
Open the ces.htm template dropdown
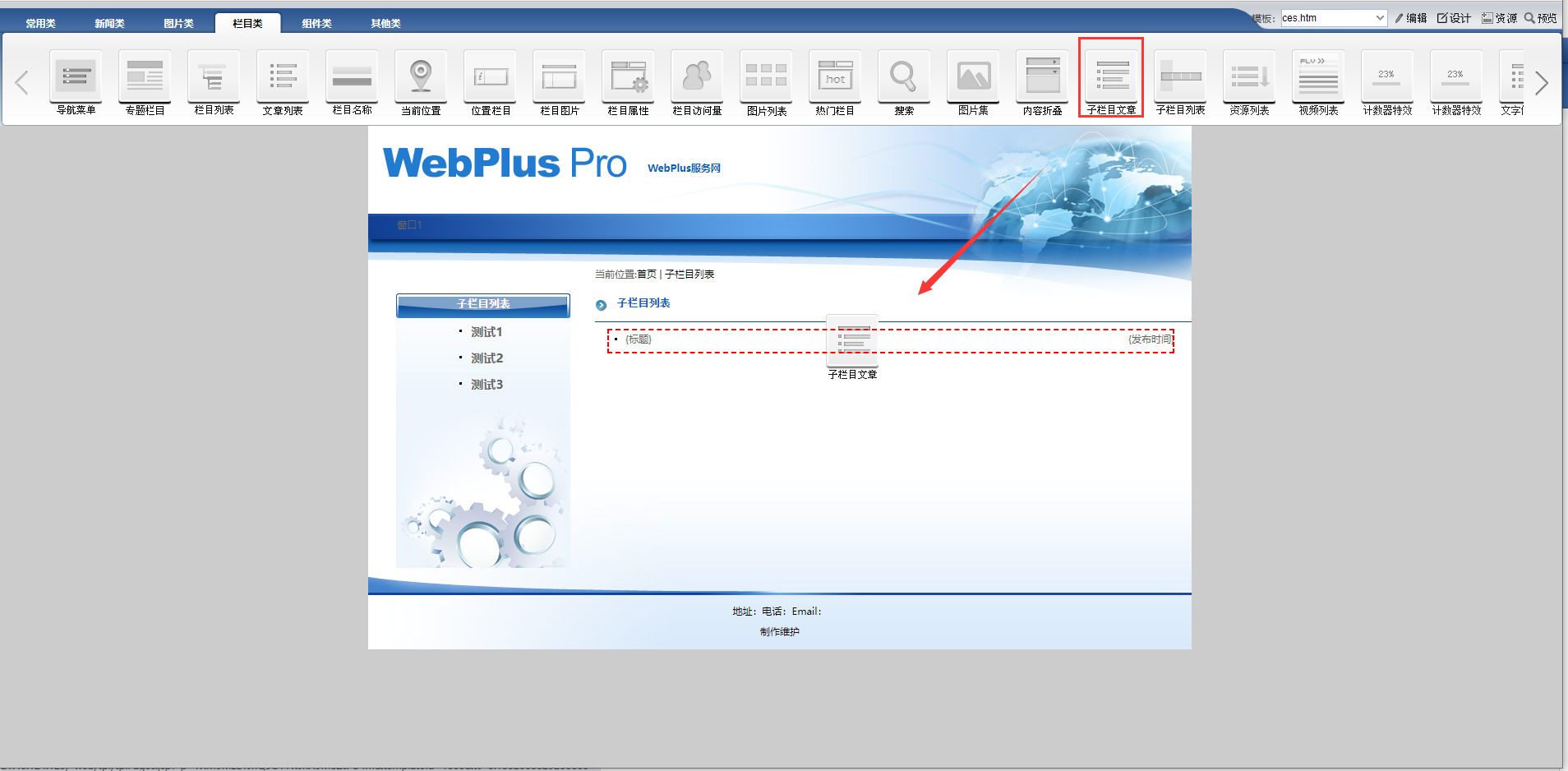(1333, 18)
